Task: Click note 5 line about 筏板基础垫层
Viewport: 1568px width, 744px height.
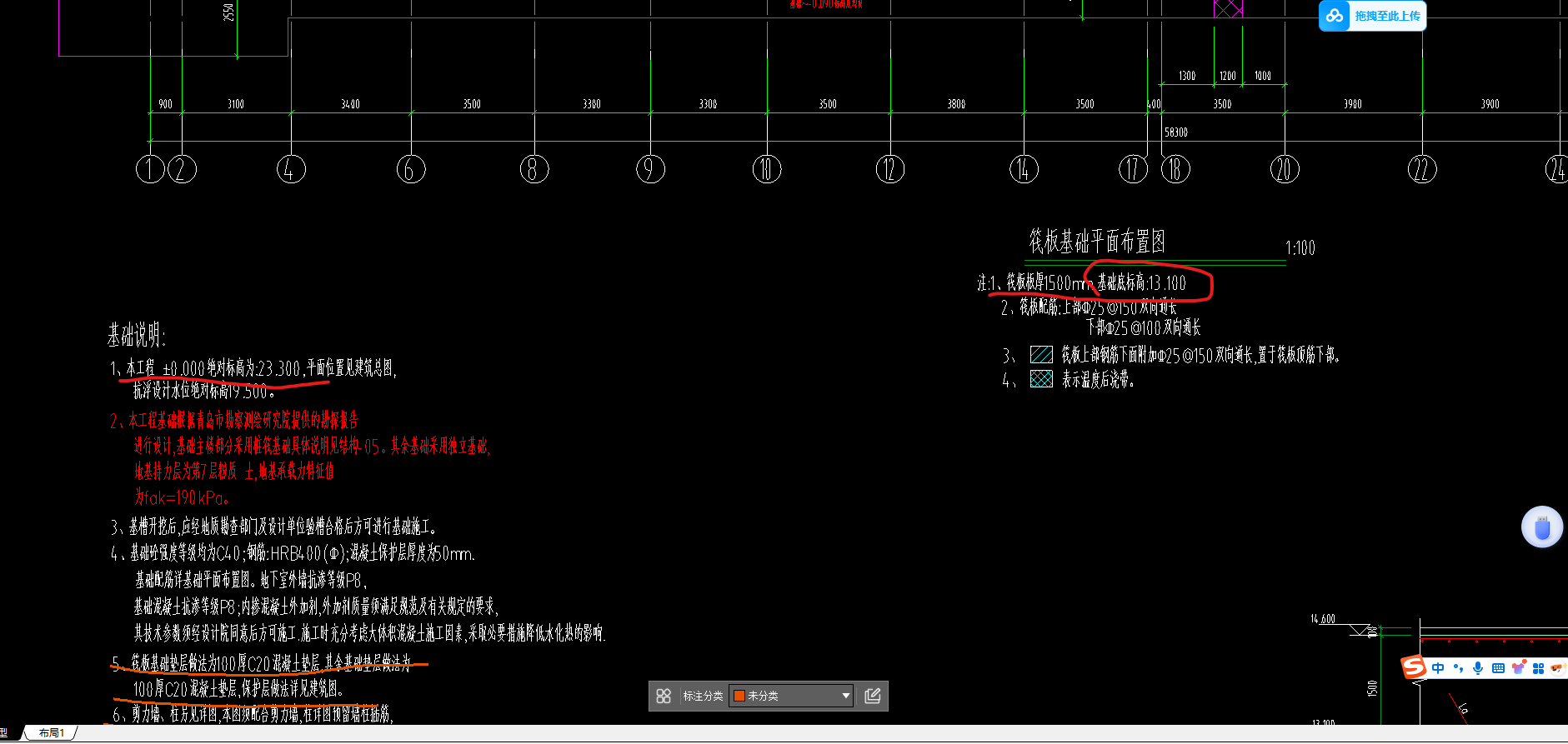Action: pyautogui.click(x=261, y=663)
